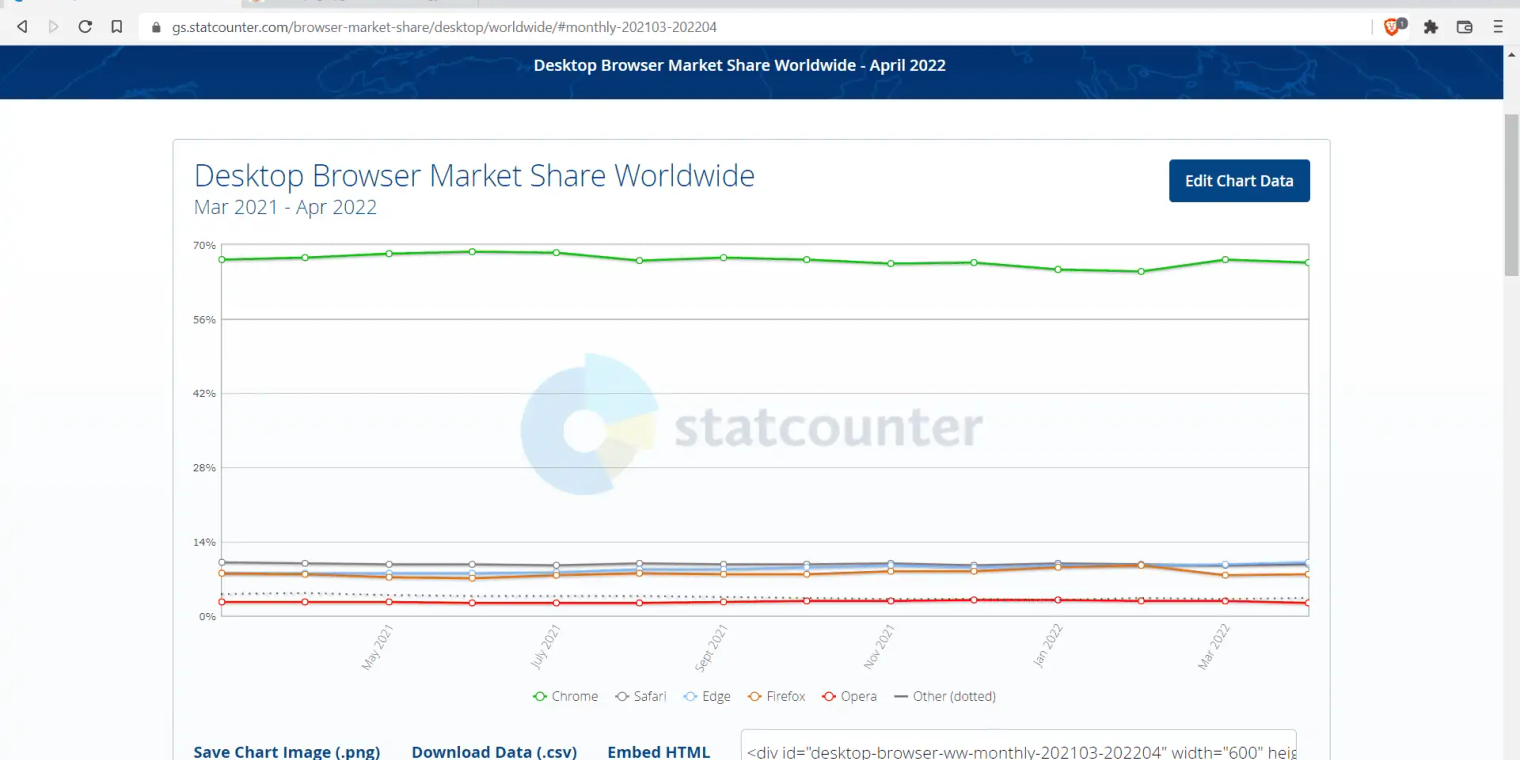Image resolution: width=1520 pixels, height=760 pixels.
Task: Go forward with the browser forward arrow
Action: click(x=54, y=27)
